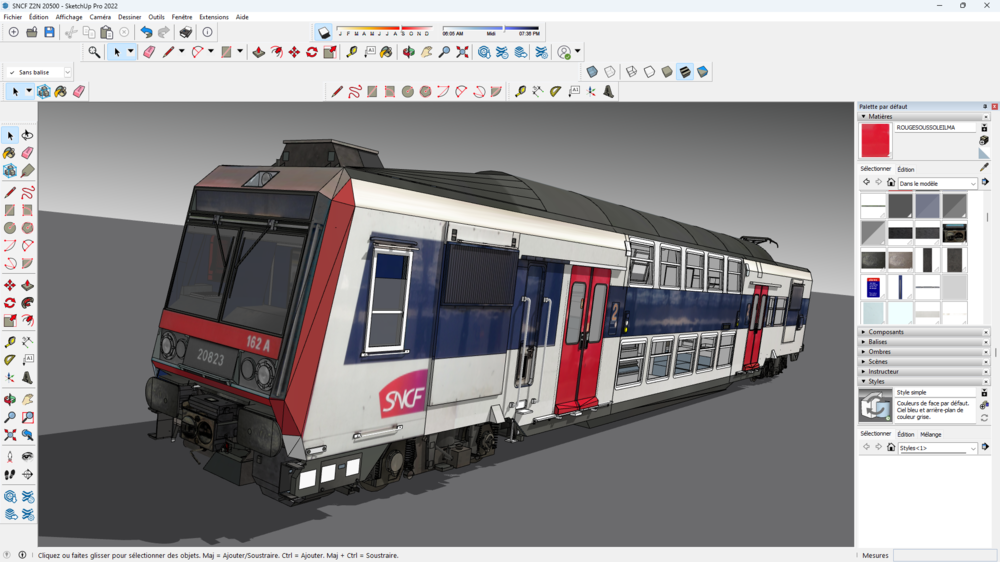Open the Extensions menu

click(x=214, y=17)
